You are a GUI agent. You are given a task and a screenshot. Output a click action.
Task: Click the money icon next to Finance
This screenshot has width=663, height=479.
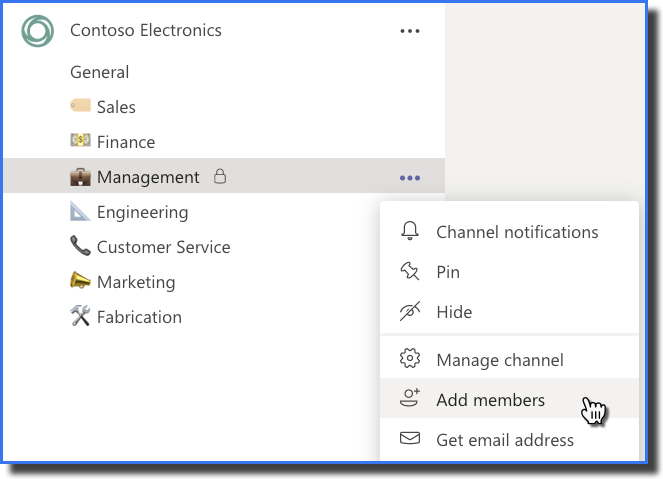[x=80, y=140]
